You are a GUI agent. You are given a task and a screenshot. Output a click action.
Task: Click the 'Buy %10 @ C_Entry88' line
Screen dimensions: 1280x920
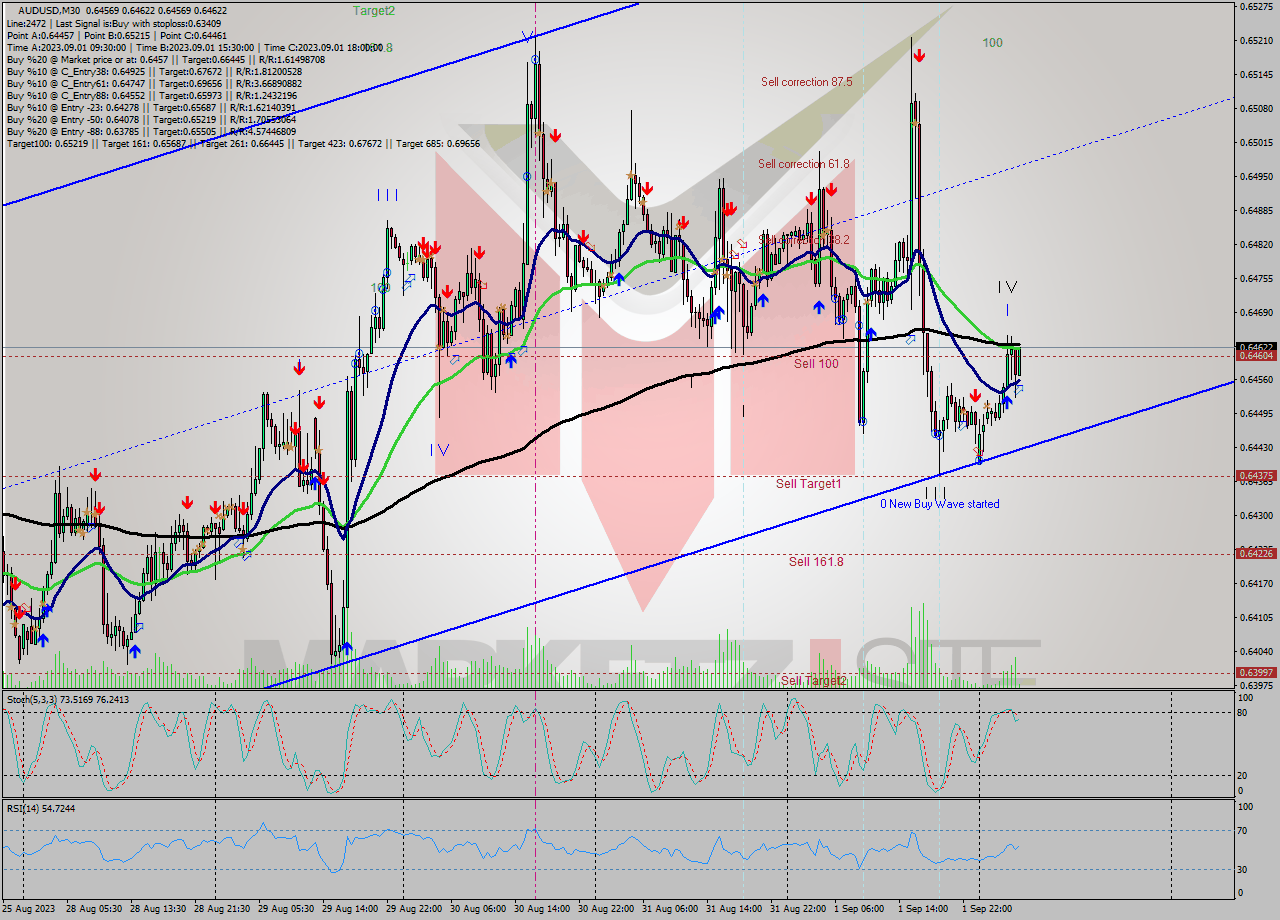coord(150,95)
